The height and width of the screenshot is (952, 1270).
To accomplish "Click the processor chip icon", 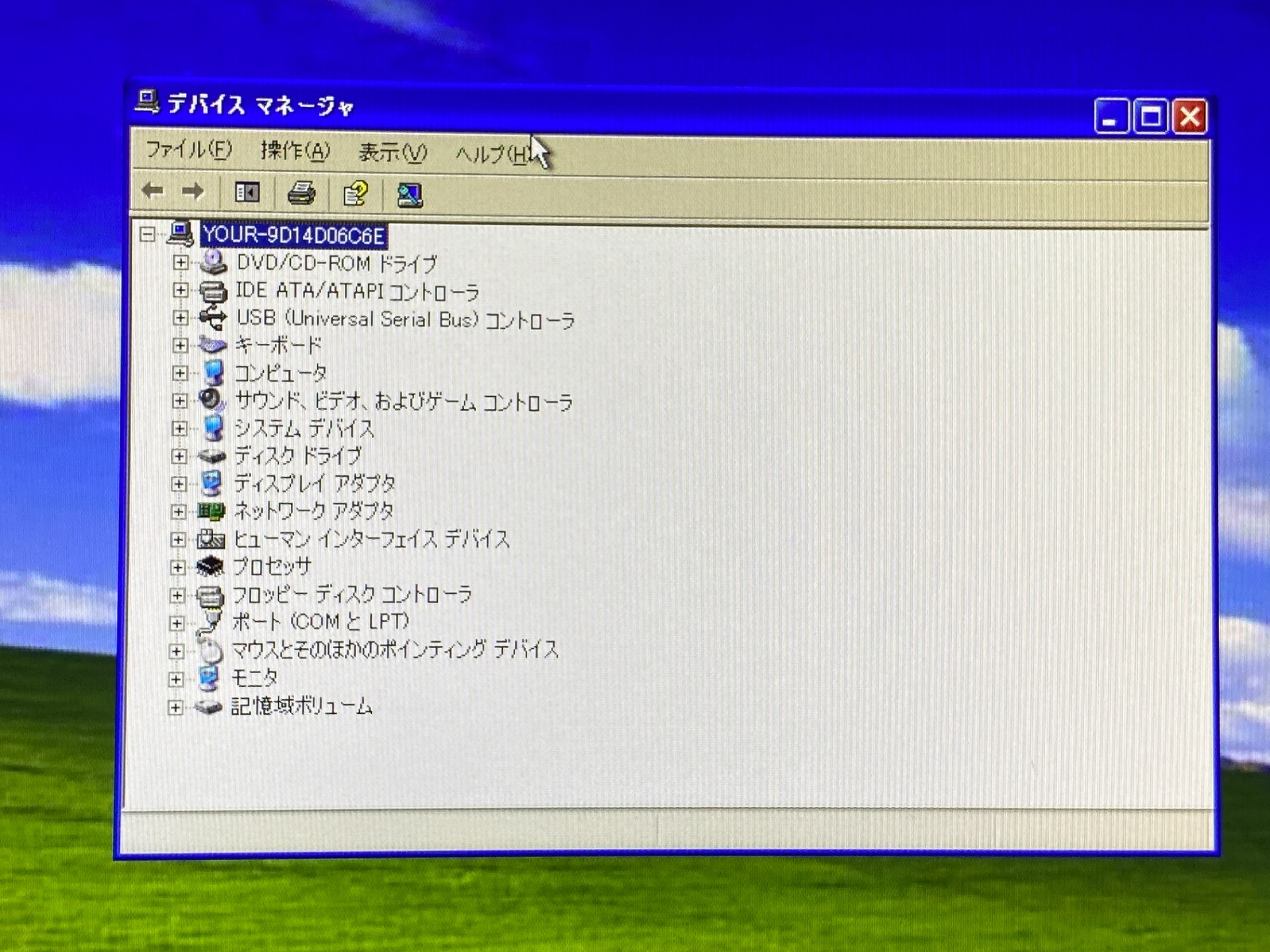I will (211, 567).
